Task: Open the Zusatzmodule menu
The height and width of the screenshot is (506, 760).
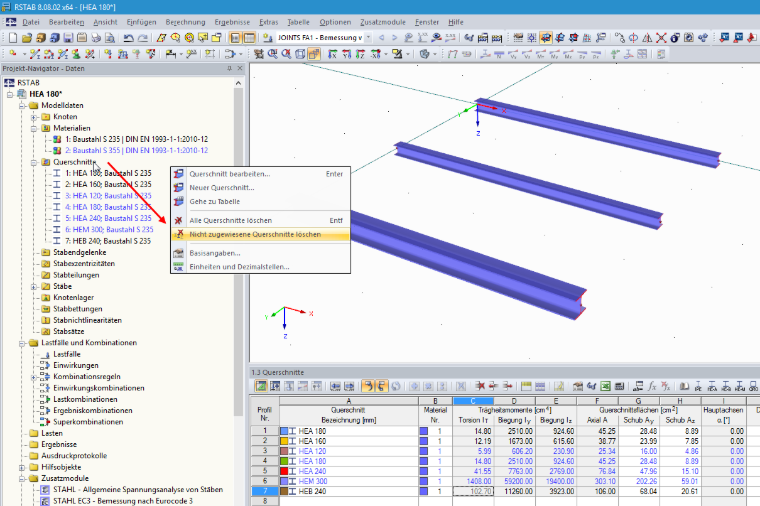Action: coord(382,22)
